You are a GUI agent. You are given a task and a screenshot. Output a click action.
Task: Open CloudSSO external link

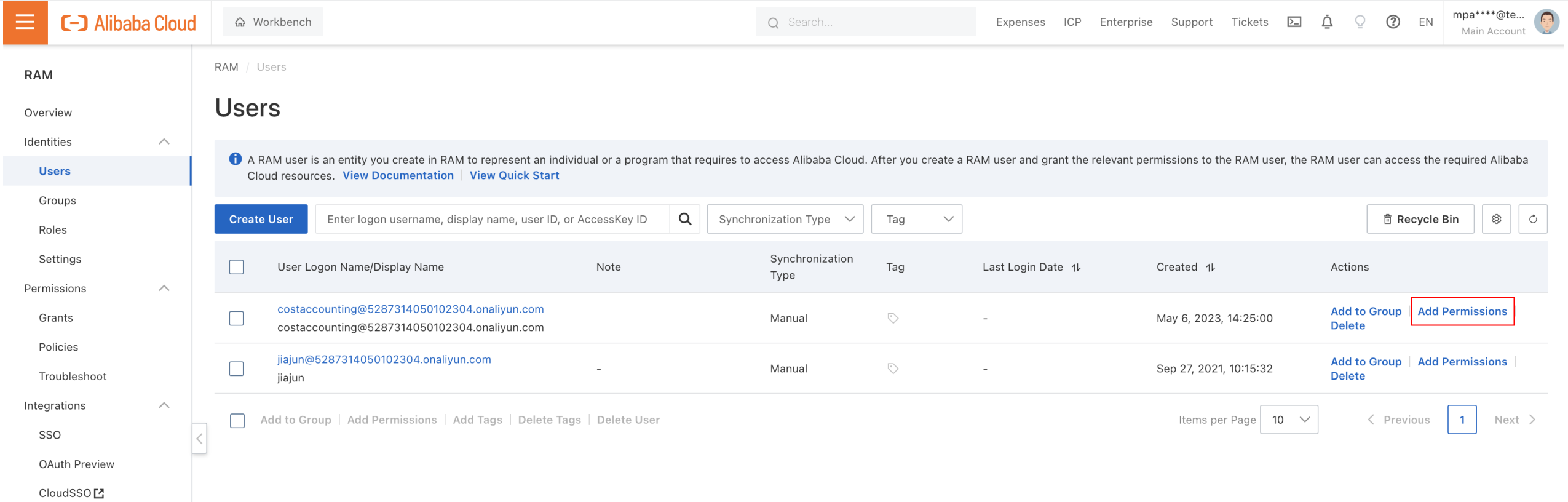(71, 493)
